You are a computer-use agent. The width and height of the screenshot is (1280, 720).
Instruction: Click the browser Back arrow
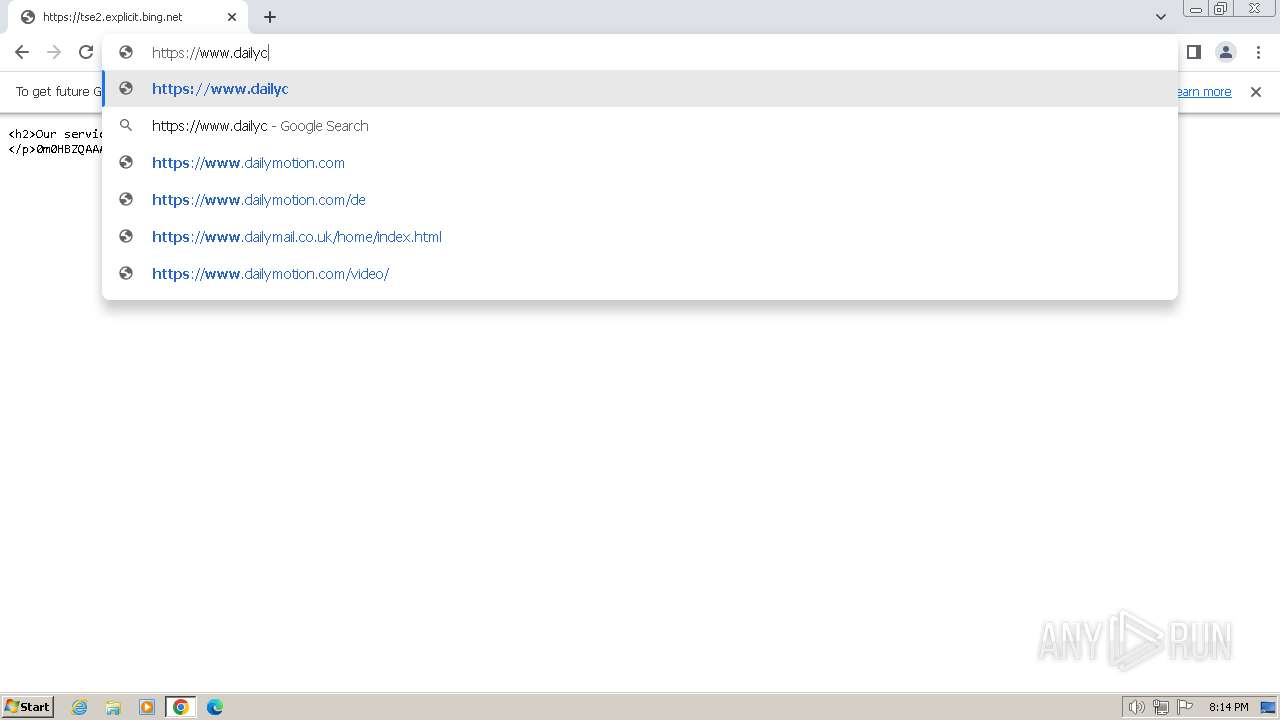tap(22, 52)
